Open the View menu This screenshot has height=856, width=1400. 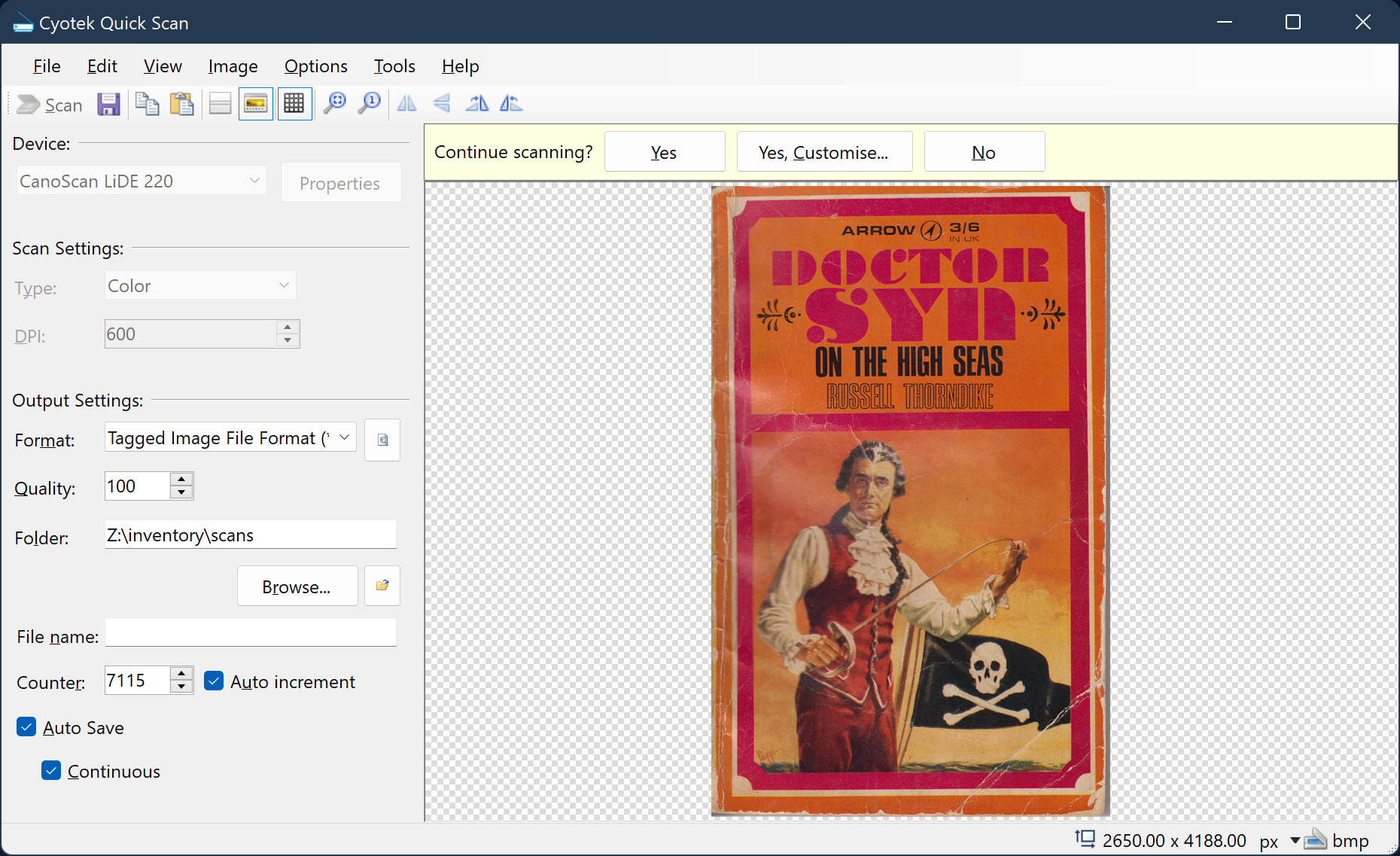click(x=163, y=66)
